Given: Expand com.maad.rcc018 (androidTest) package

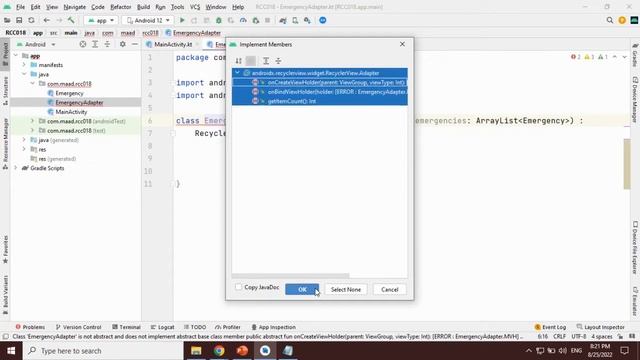Looking at the screenshot, I should [x=32, y=121].
